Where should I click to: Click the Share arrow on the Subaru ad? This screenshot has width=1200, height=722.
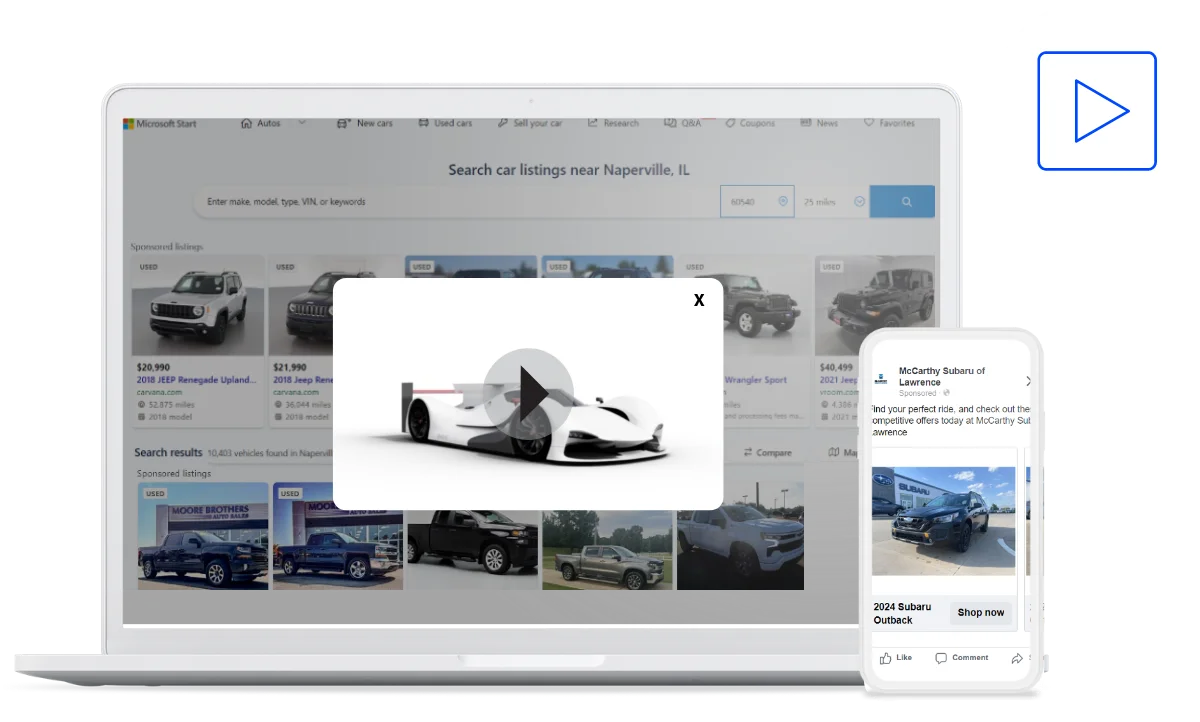1017,658
